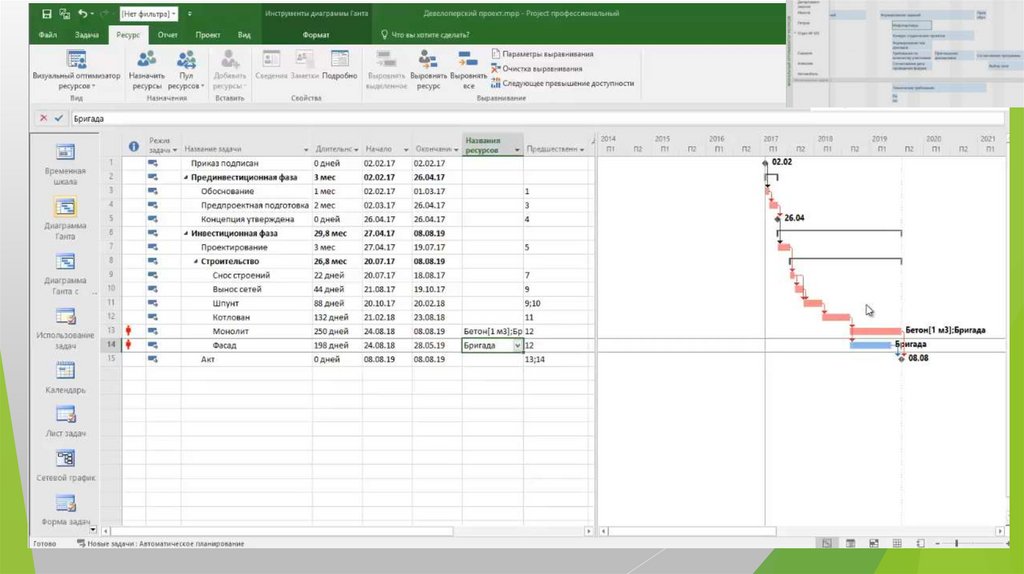Collapse the Прединвестиционная фаза summary task
The height and width of the screenshot is (574, 1024).
point(186,178)
